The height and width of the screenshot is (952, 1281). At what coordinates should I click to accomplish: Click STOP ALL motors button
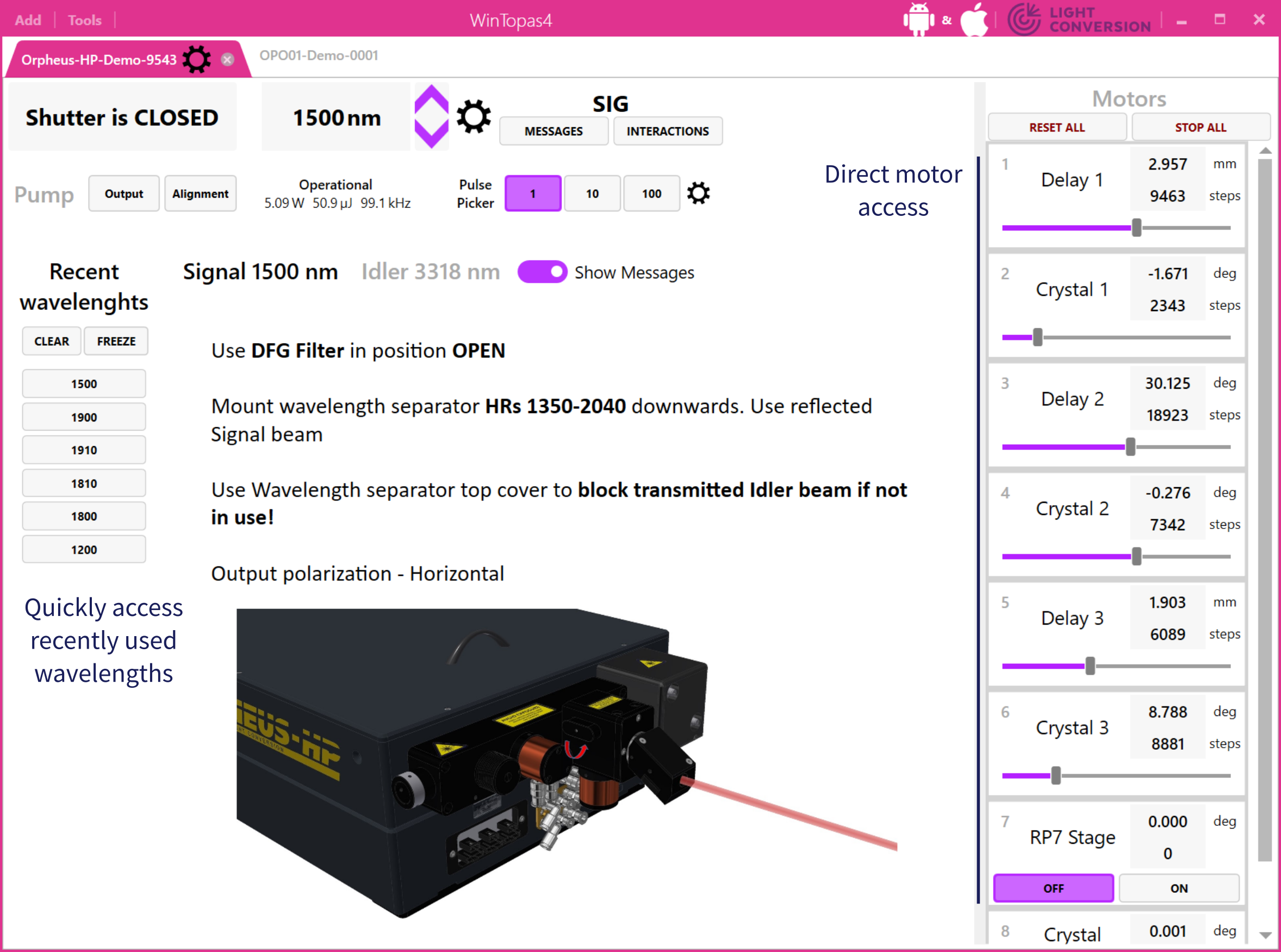1201,127
